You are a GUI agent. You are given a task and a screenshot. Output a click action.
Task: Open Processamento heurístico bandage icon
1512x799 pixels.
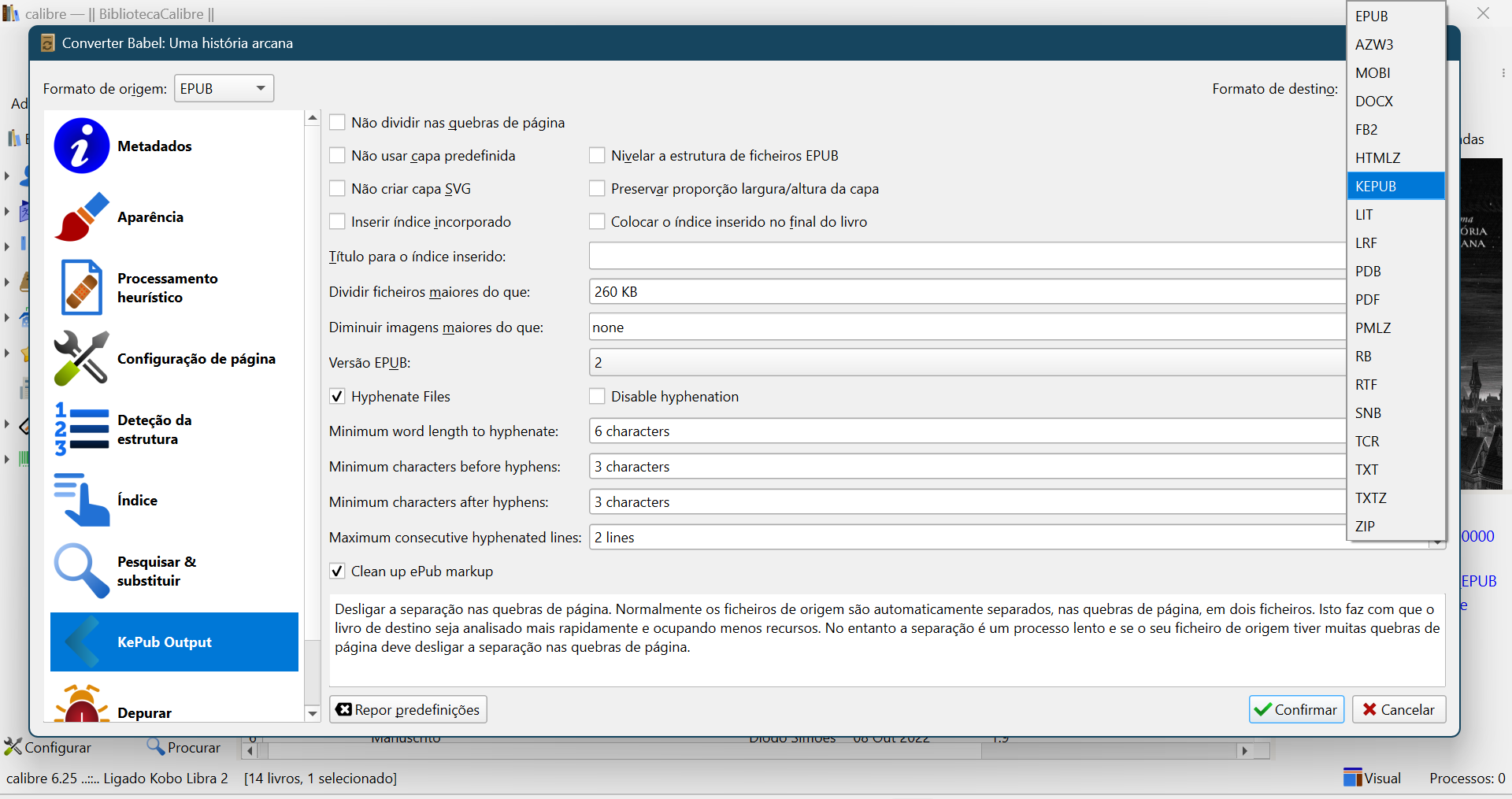click(x=81, y=287)
